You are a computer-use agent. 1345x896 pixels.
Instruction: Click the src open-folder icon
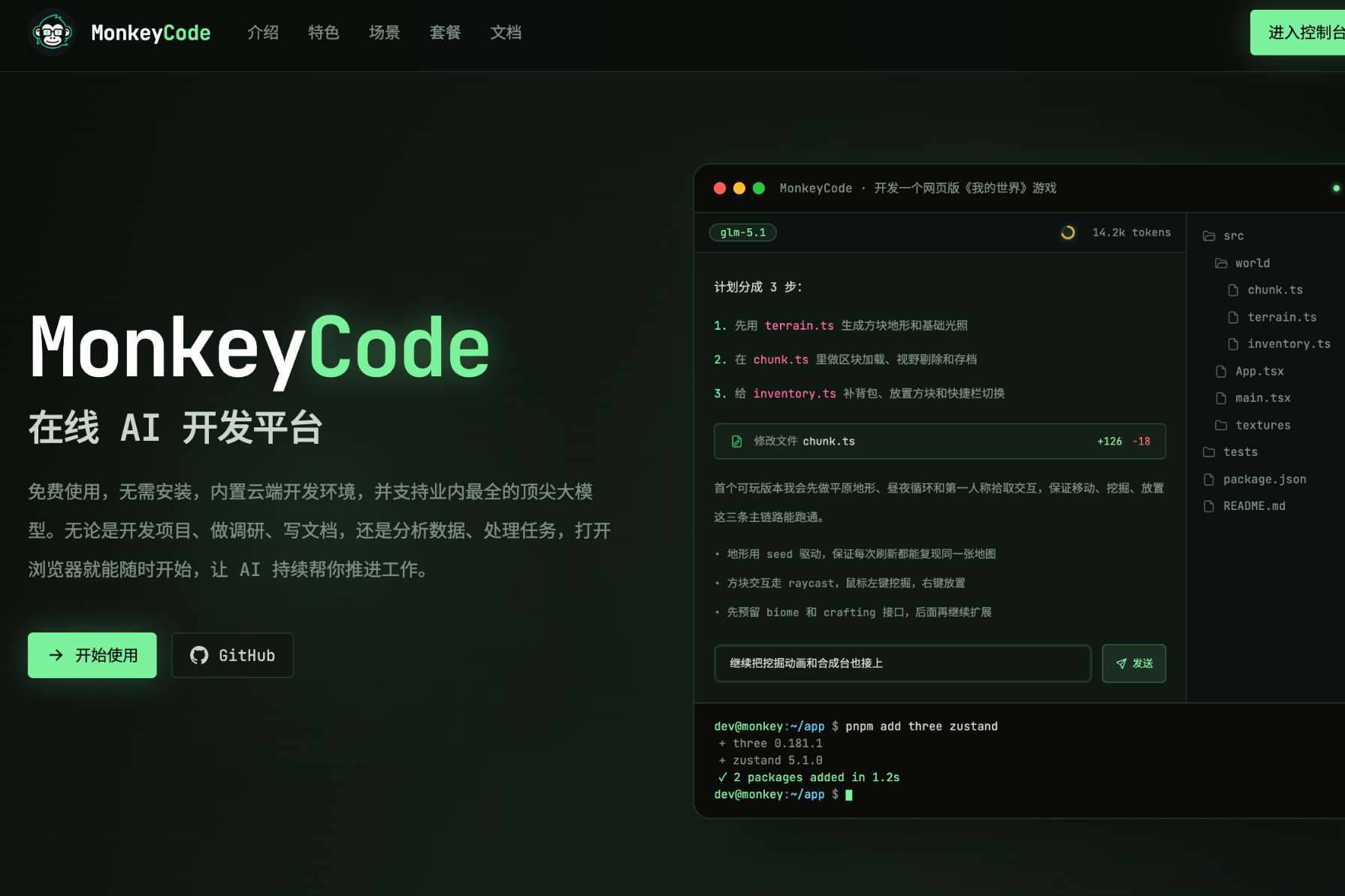pyautogui.click(x=1209, y=236)
